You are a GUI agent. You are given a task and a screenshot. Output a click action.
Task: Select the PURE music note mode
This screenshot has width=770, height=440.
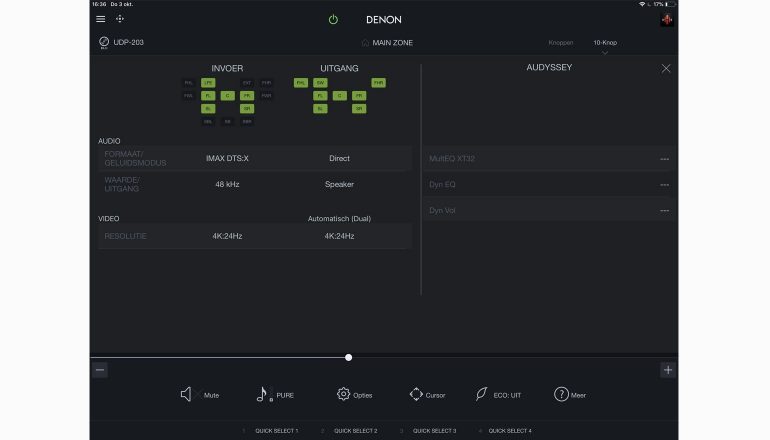(264, 394)
